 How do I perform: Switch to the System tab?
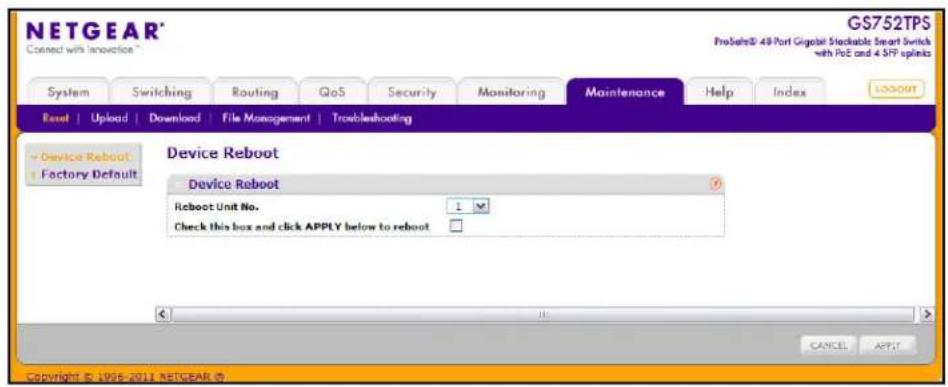coord(68,93)
